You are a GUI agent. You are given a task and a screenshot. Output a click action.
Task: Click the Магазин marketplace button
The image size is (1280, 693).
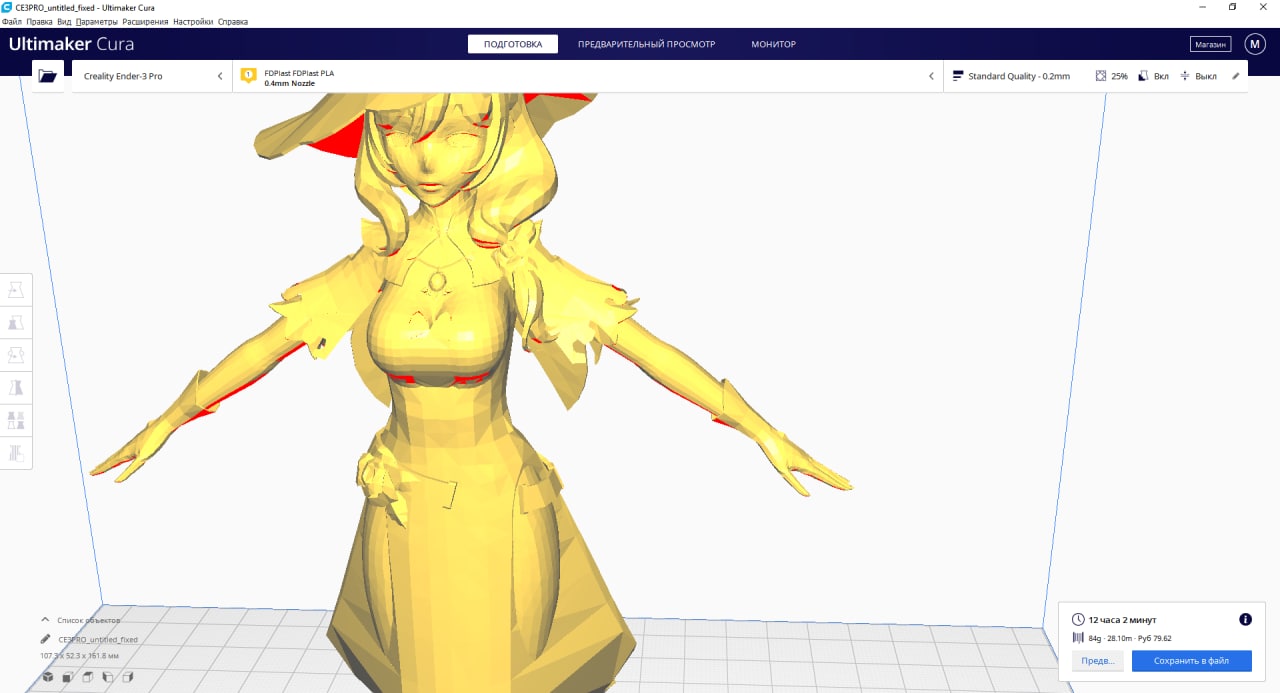1210,44
